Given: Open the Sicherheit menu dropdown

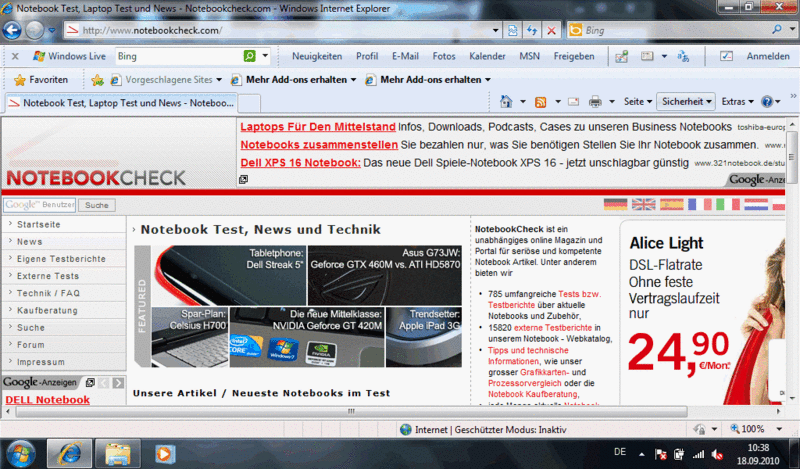Looking at the screenshot, I should [686, 102].
